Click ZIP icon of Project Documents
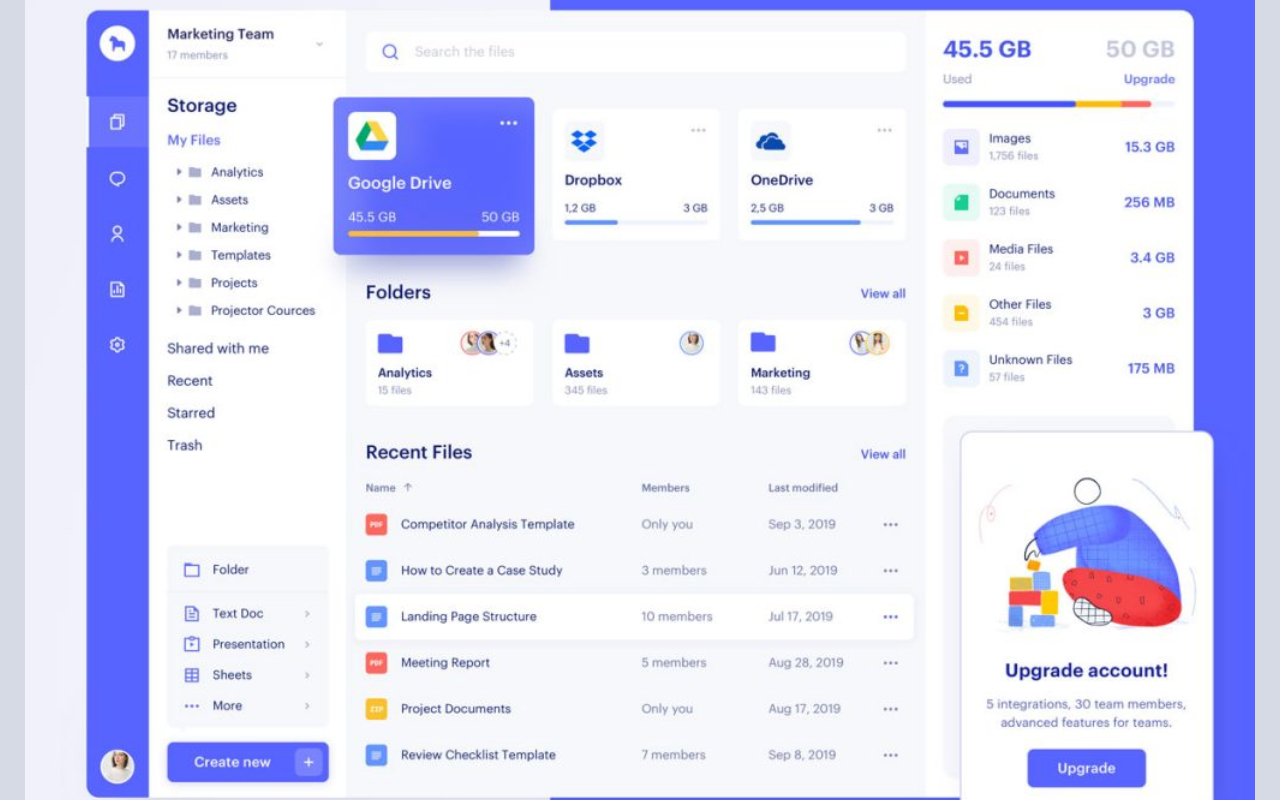Image resolution: width=1280 pixels, height=800 pixels. click(x=376, y=709)
